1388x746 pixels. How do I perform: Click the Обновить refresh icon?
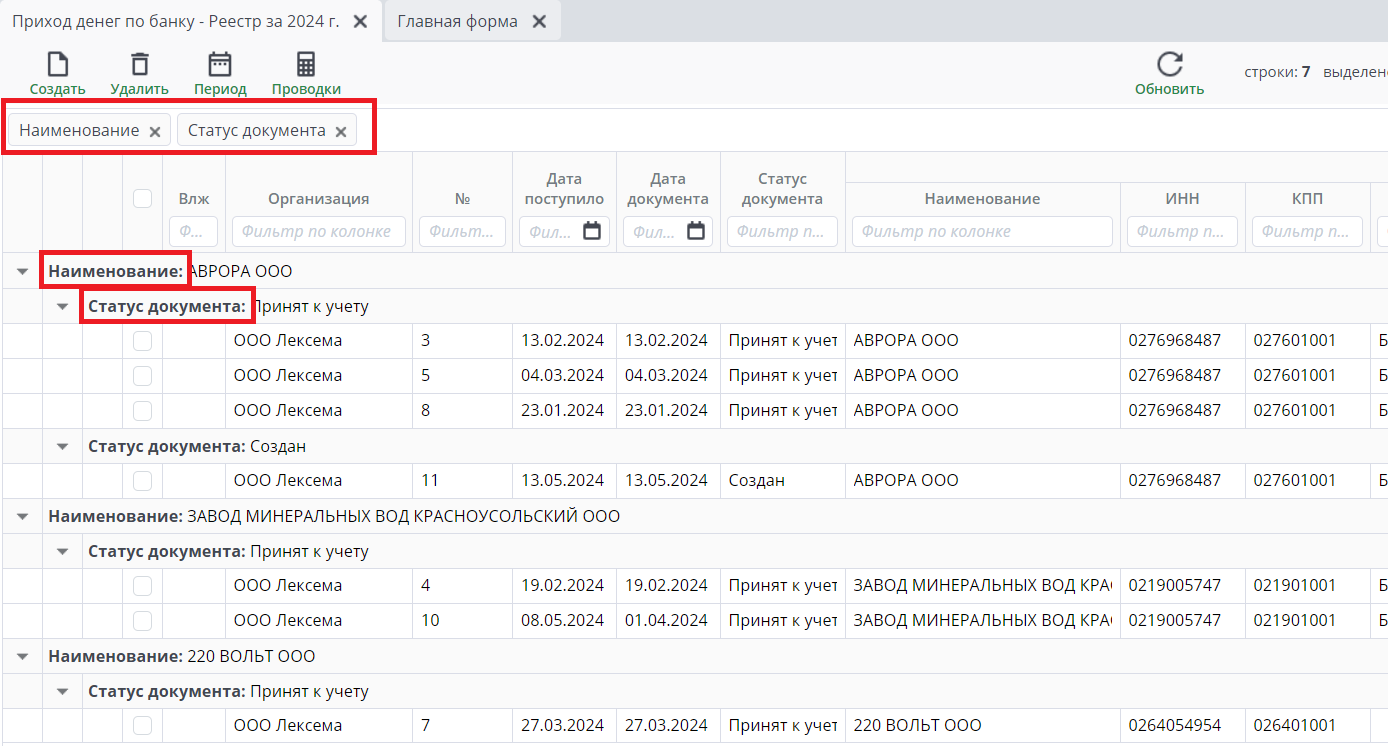[x=1169, y=65]
